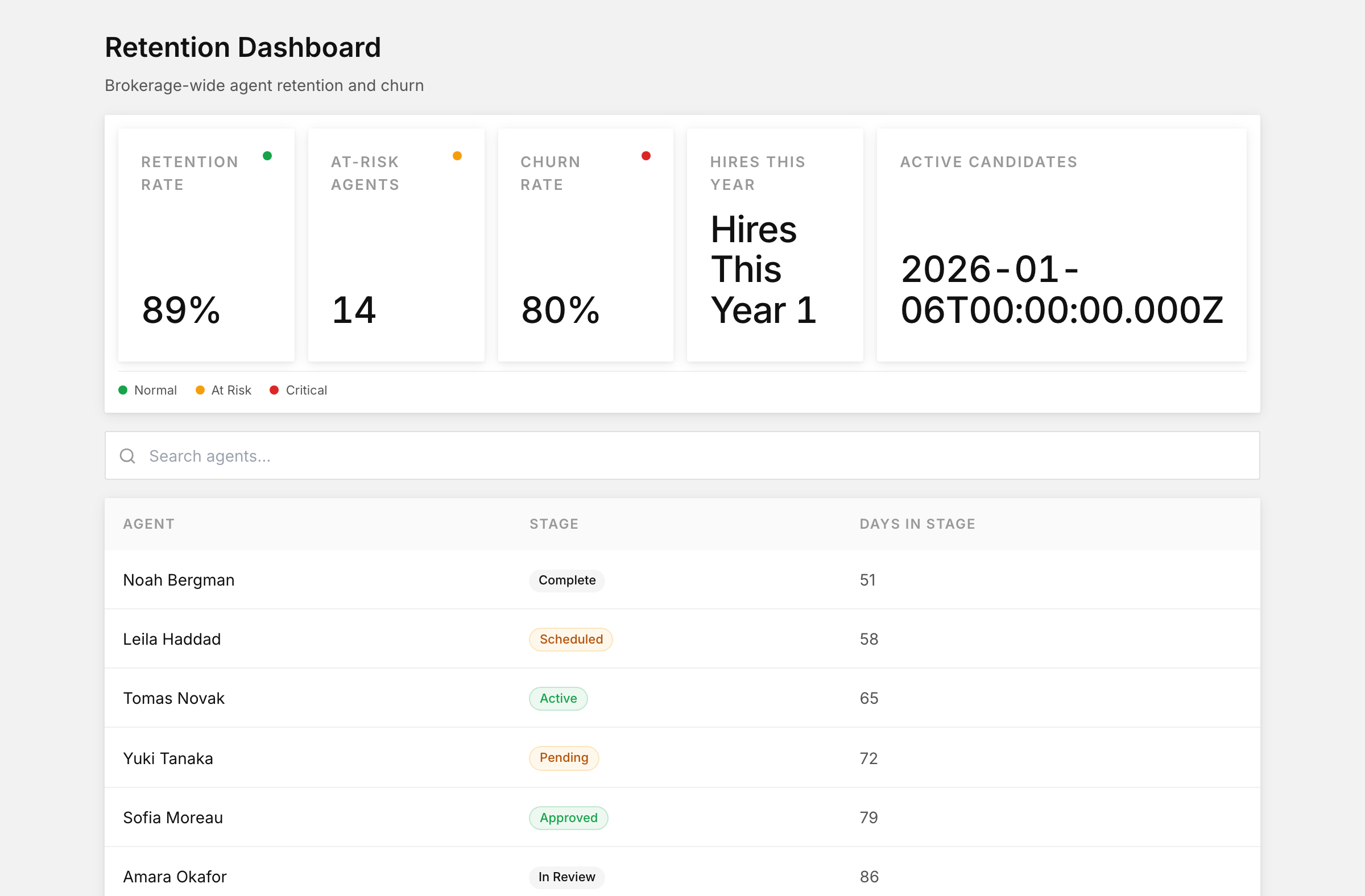Click the Pending stage badge
Image resolution: width=1365 pixels, height=896 pixels.
[x=564, y=758]
